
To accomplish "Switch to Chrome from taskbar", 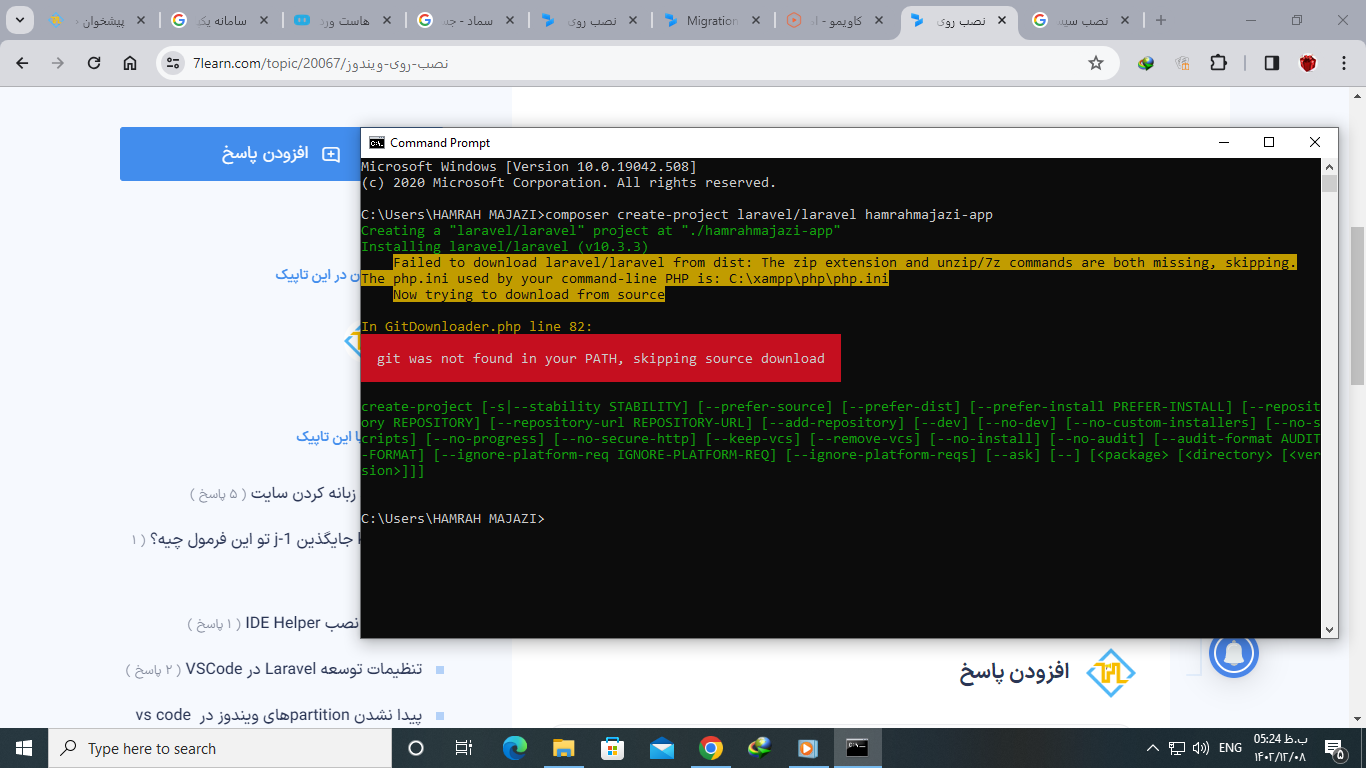I will point(710,748).
